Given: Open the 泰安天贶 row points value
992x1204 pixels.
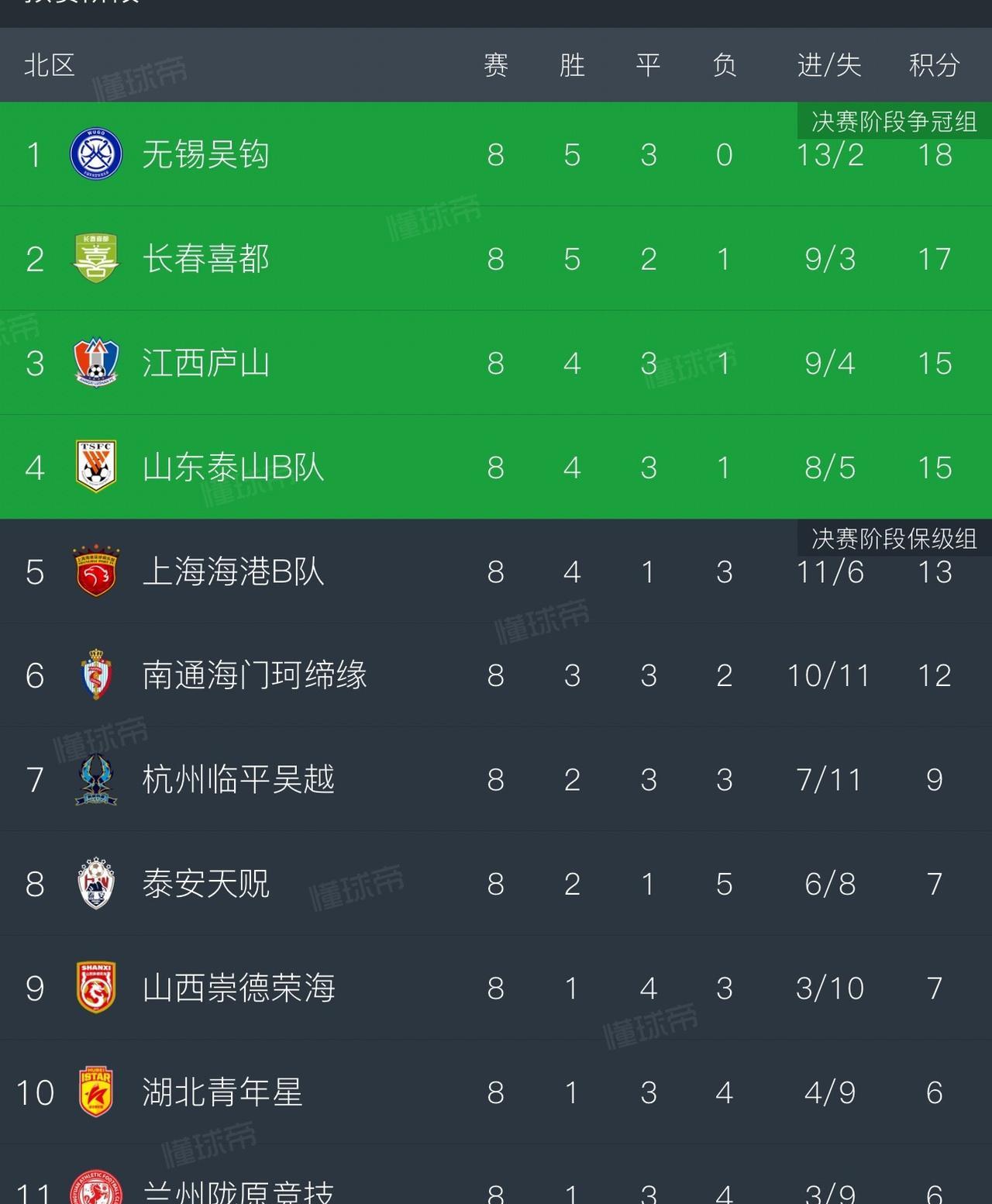Looking at the screenshot, I should click(x=935, y=884).
